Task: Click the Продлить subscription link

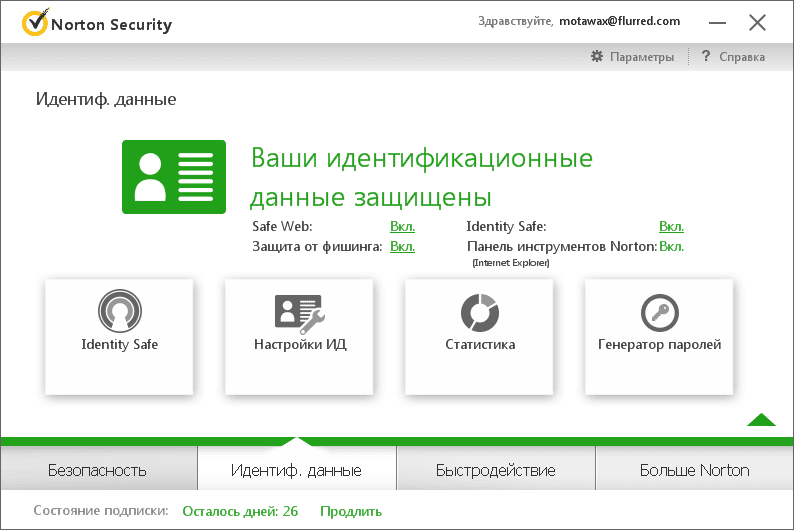Action: [351, 511]
